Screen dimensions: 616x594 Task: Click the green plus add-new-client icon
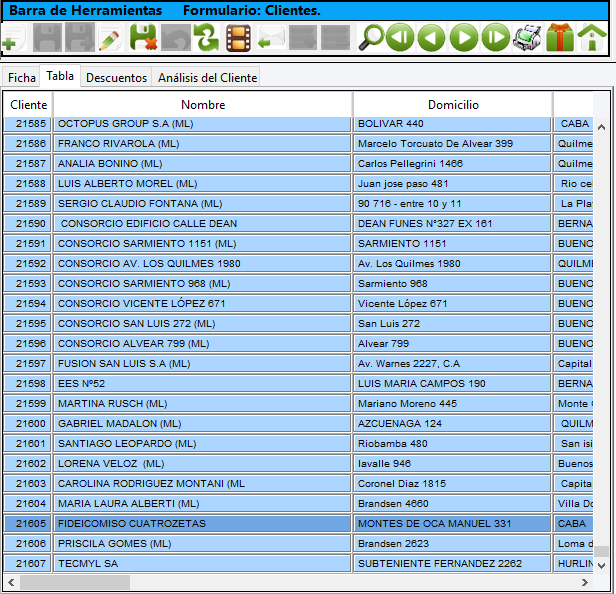point(9,41)
